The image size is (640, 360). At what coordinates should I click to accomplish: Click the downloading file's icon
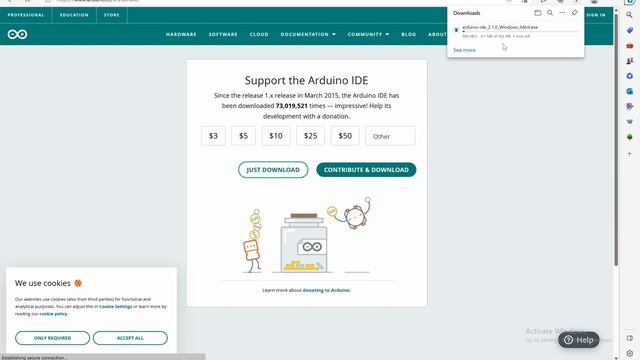(456, 30)
